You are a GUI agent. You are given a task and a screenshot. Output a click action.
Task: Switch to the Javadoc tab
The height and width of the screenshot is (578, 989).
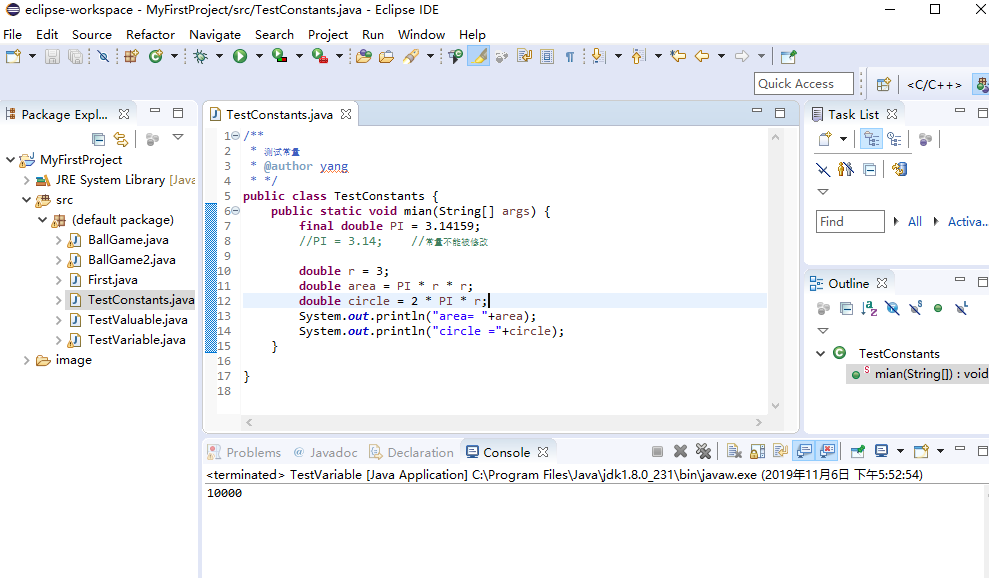(325, 452)
